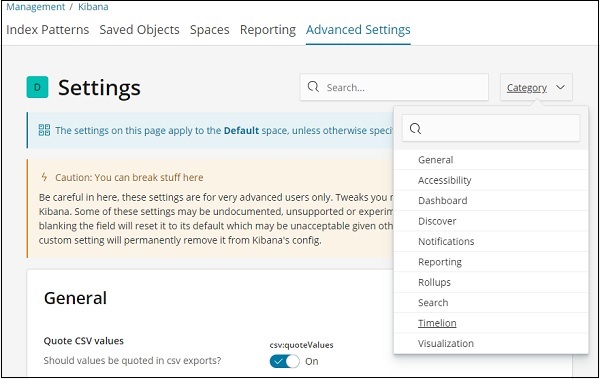Click into the Settings Search field
Viewport: 600px width, 379px height.
click(394, 87)
